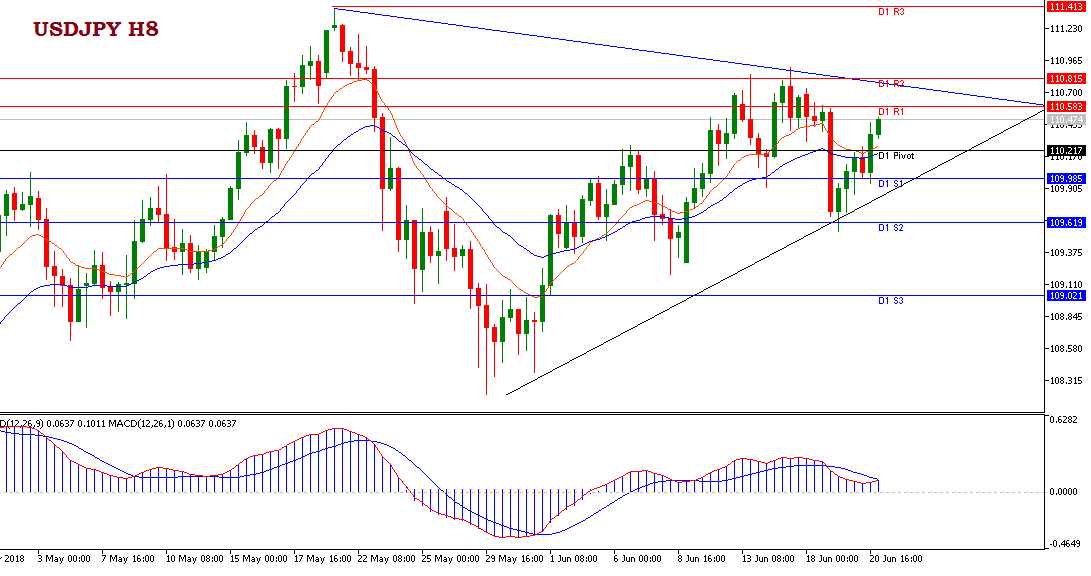
Task: Click the D1 S1 support label
Action: [x=891, y=184]
